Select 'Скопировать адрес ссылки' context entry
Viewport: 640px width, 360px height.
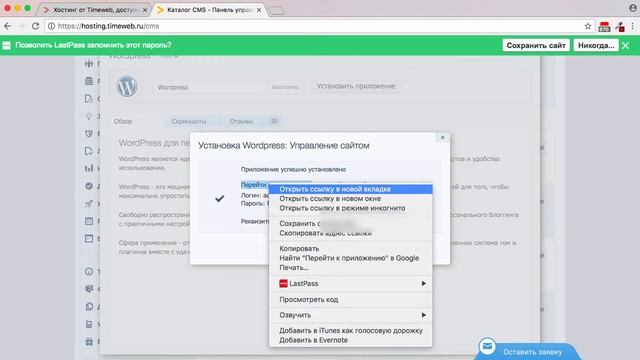click(351, 233)
